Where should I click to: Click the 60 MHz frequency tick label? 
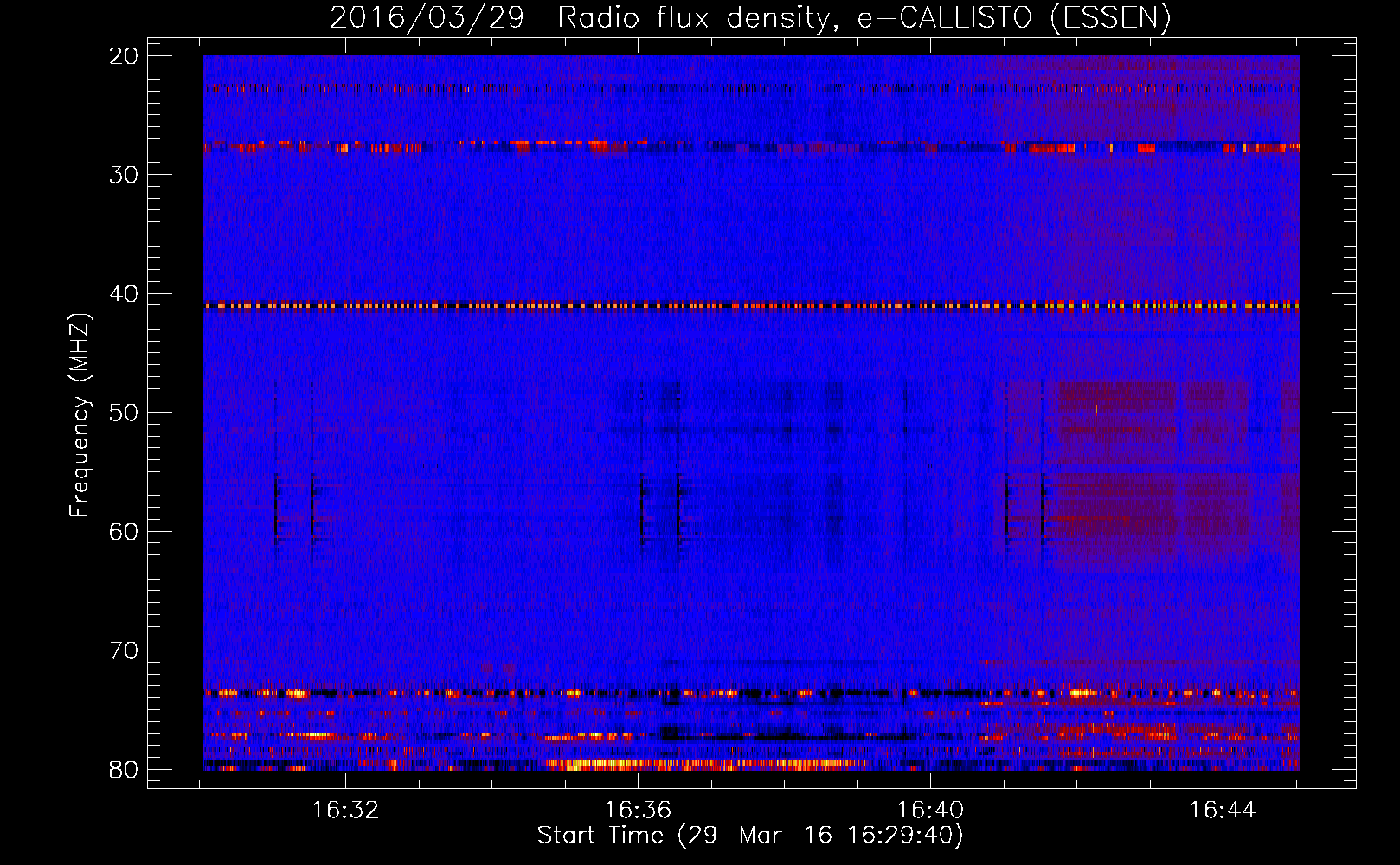tap(125, 531)
